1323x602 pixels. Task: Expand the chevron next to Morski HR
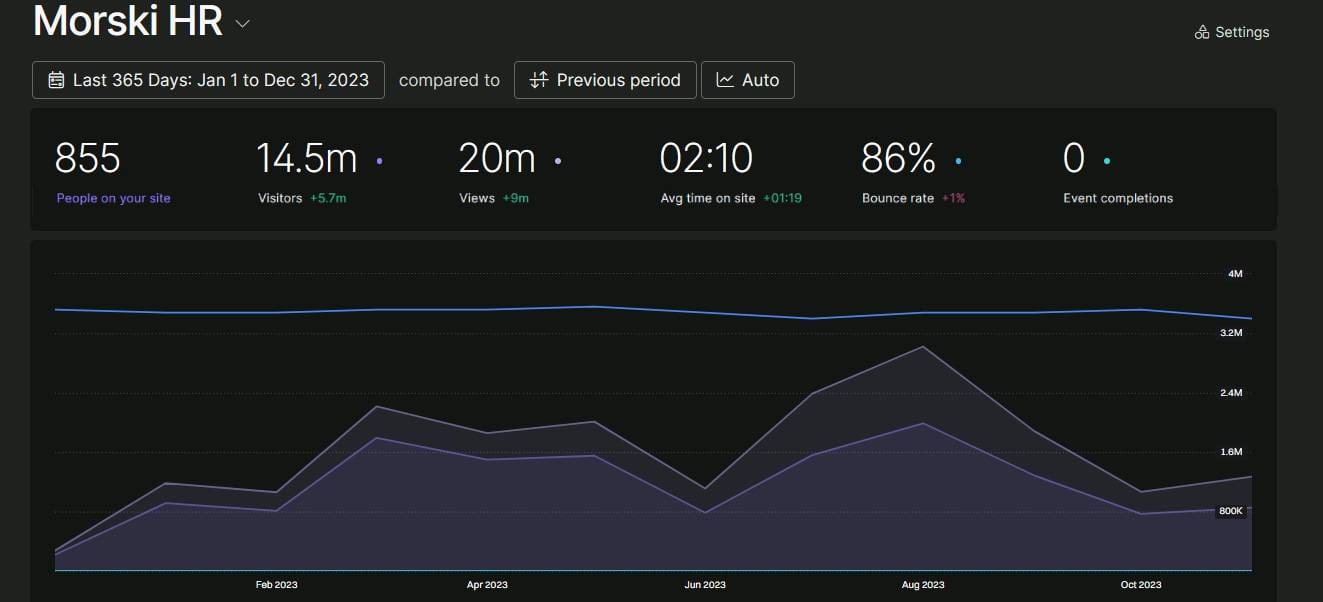click(242, 24)
